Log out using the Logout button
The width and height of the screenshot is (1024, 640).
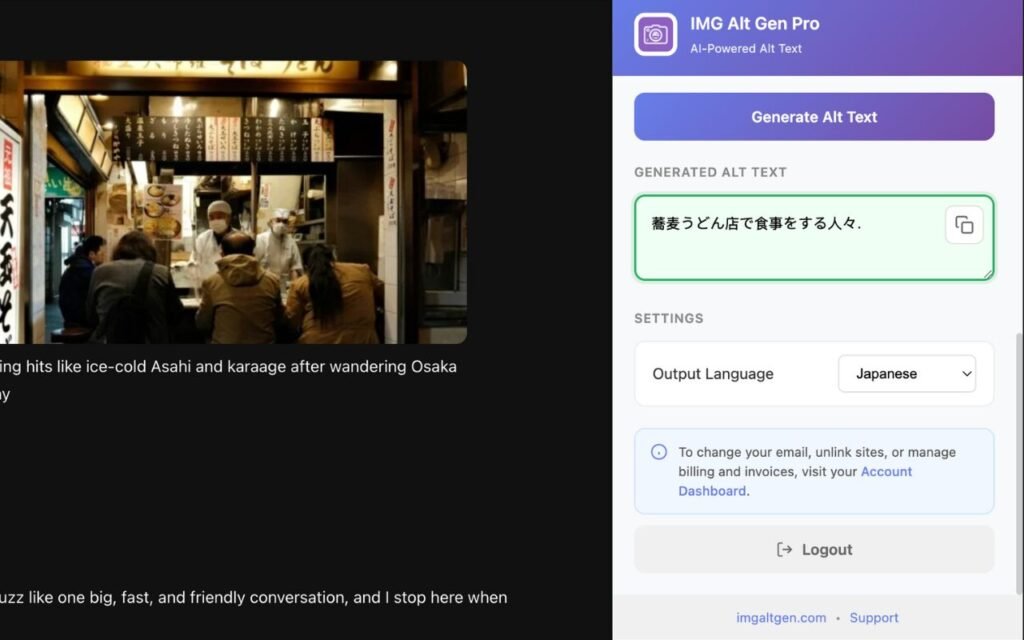point(814,549)
